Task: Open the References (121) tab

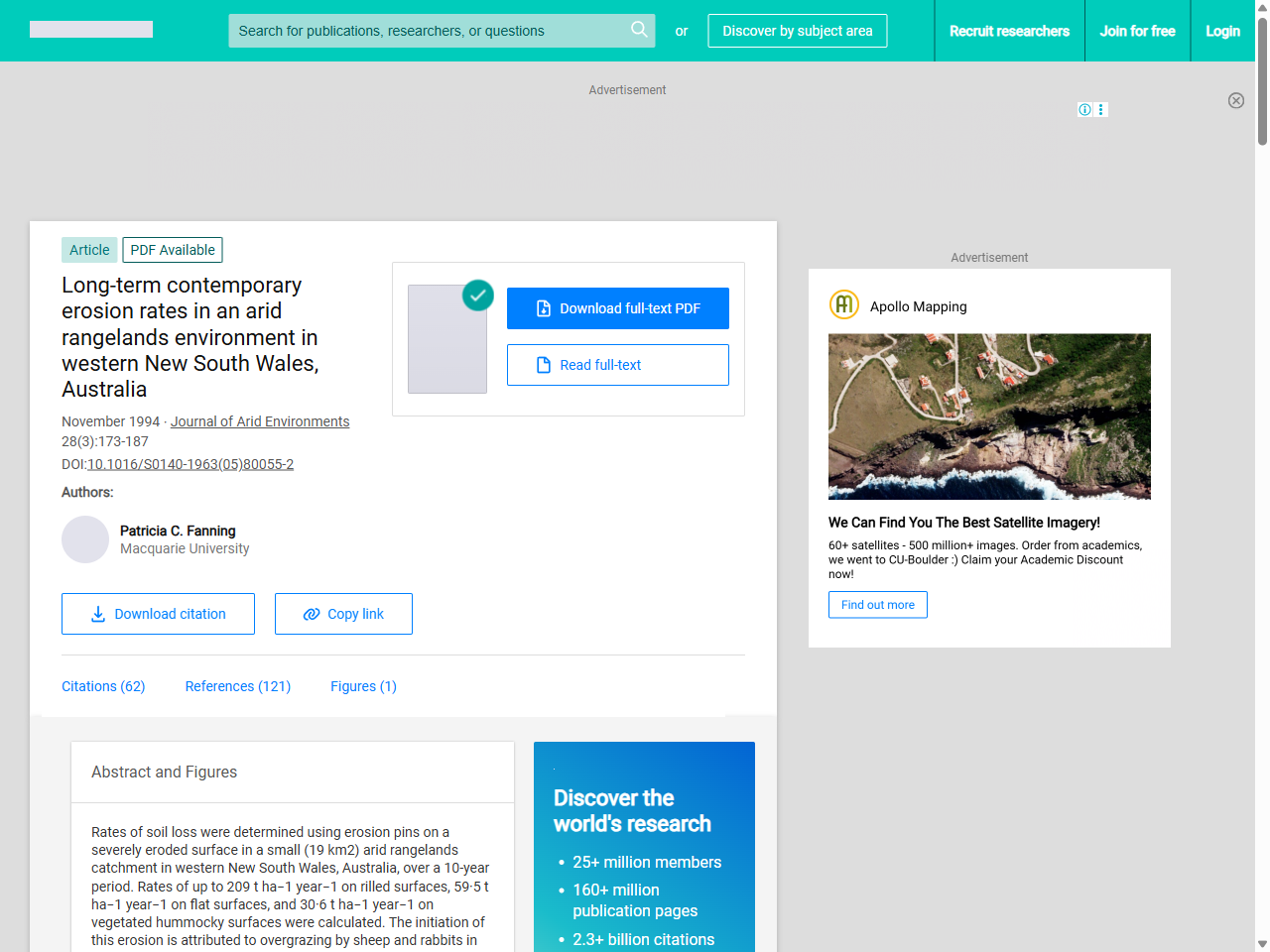Action: point(238,686)
